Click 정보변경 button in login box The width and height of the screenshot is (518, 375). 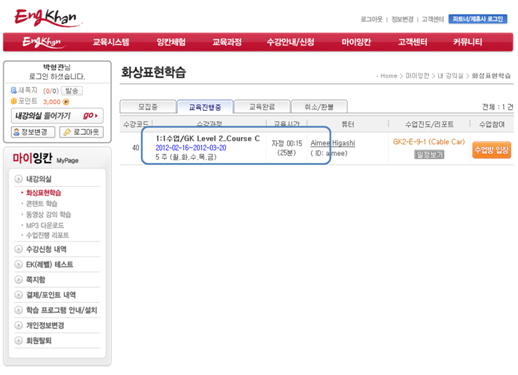[x=33, y=132]
